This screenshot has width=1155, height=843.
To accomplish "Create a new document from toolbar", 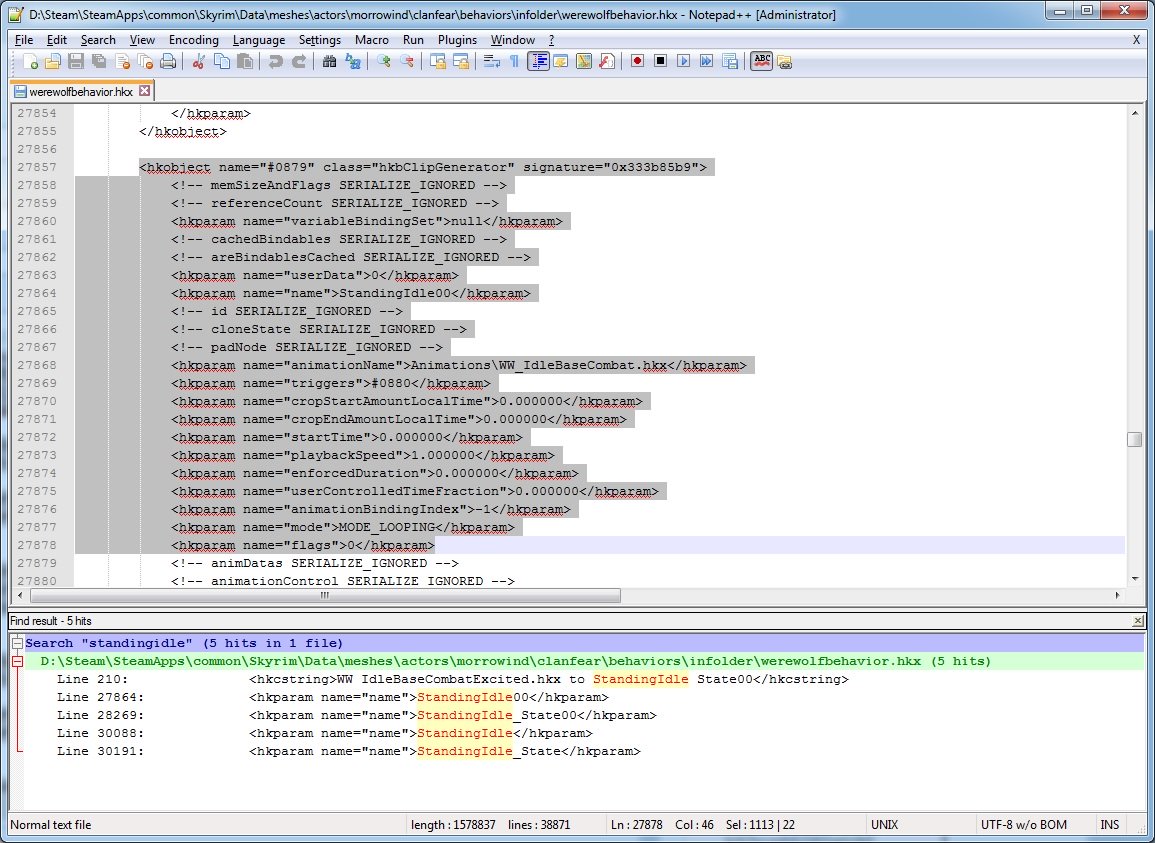I will pos(30,62).
